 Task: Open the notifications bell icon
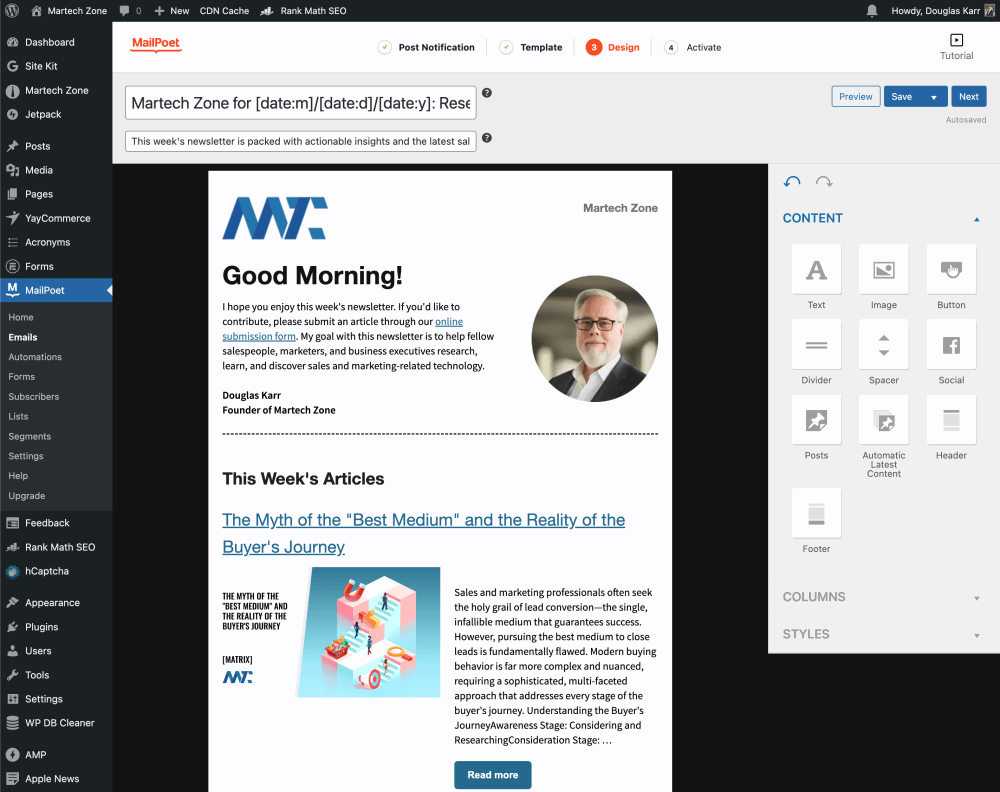872,10
